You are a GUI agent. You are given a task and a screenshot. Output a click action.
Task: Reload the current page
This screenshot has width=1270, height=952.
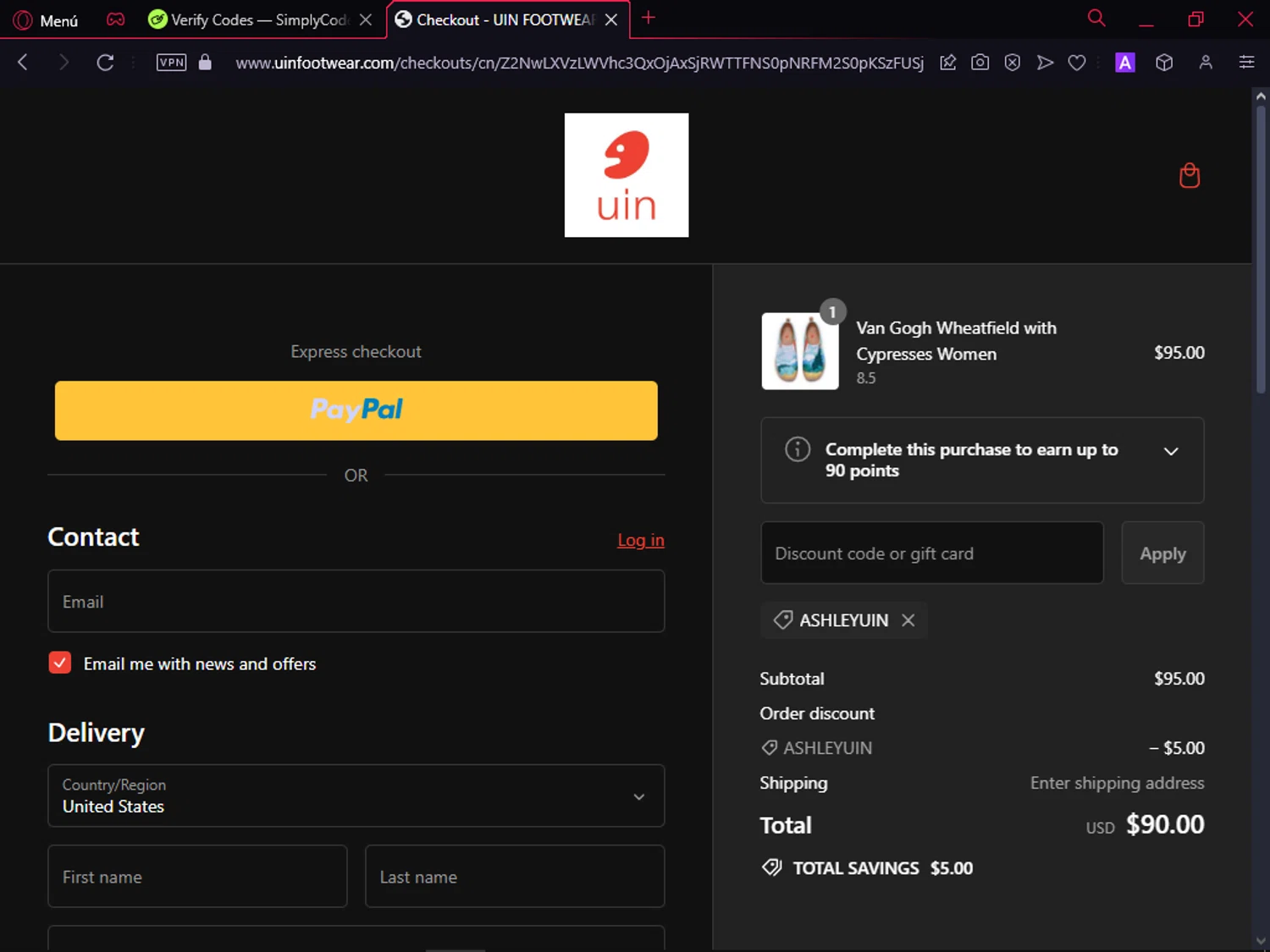coord(105,62)
